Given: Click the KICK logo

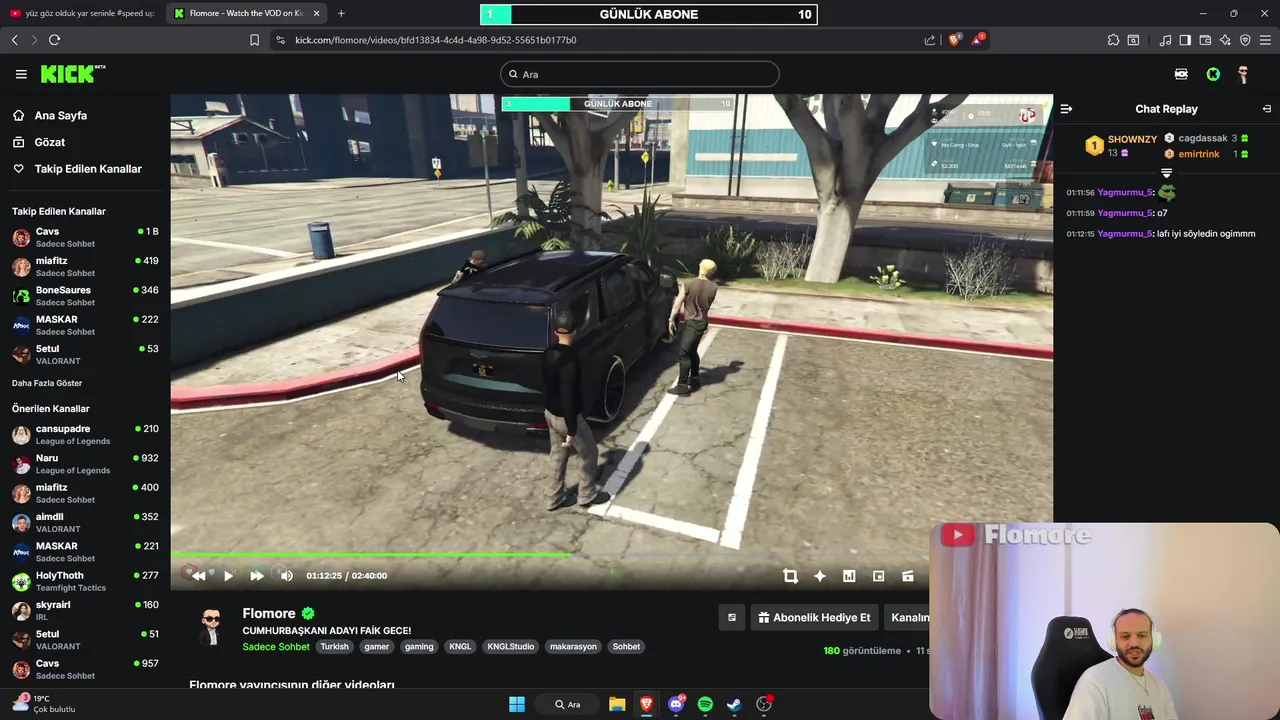Looking at the screenshot, I should click(x=72, y=74).
